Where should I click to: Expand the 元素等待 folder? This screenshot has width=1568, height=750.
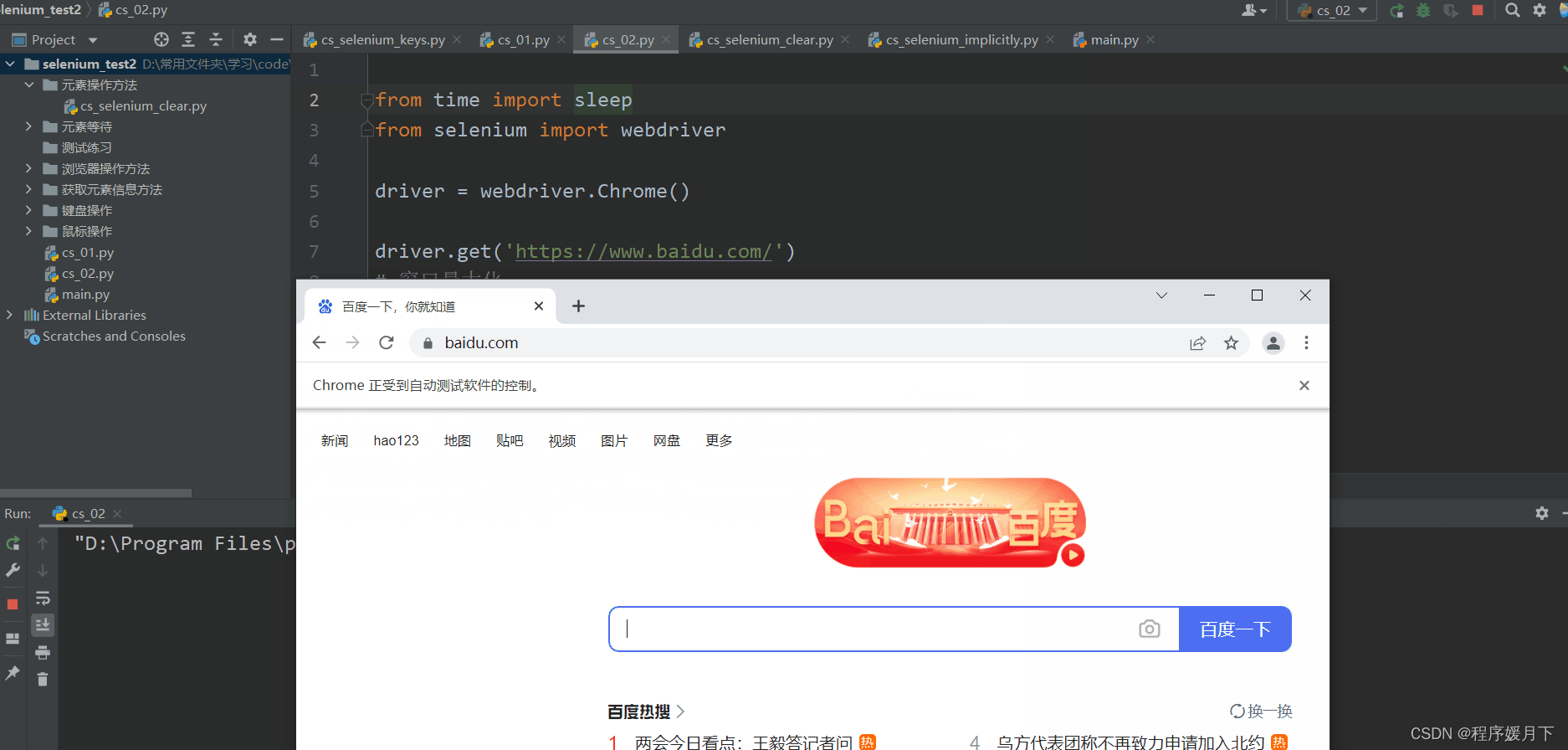tap(28, 126)
